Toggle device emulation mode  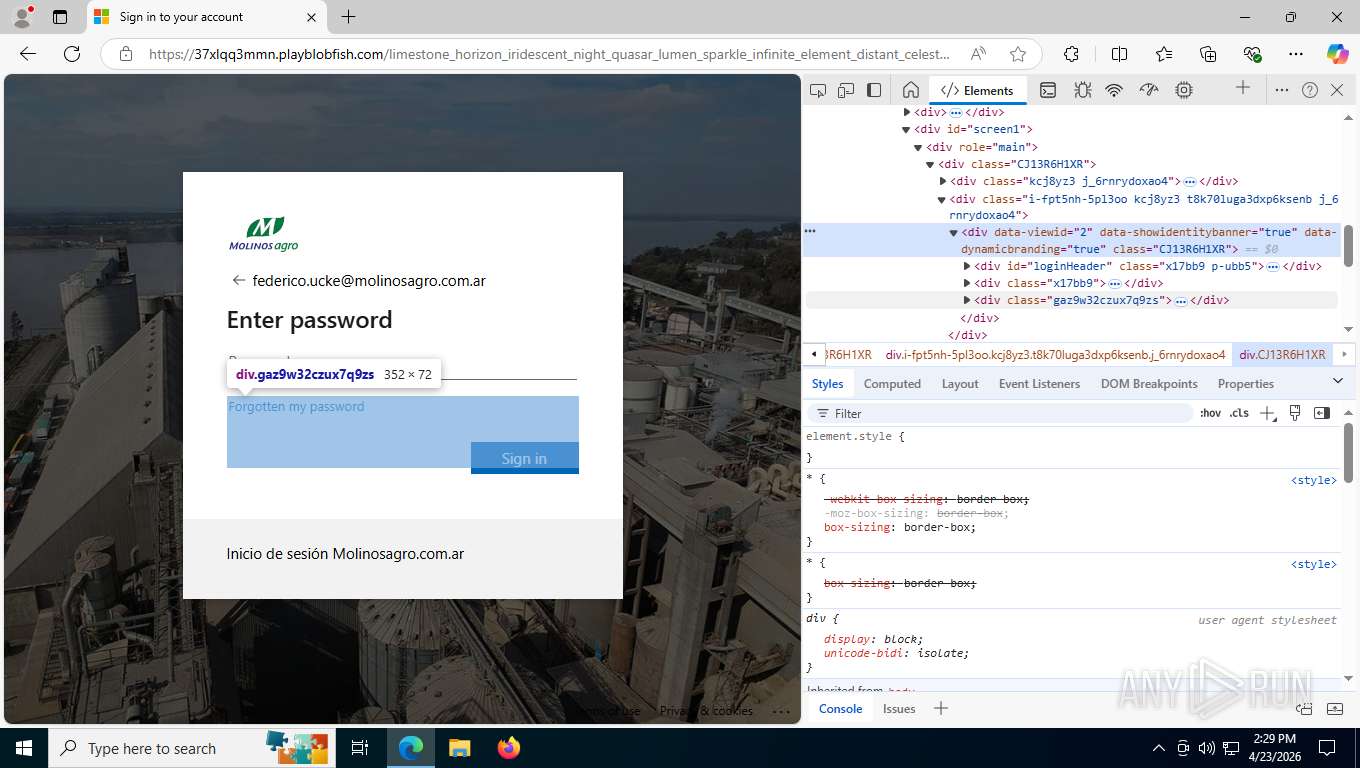[x=846, y=90]
